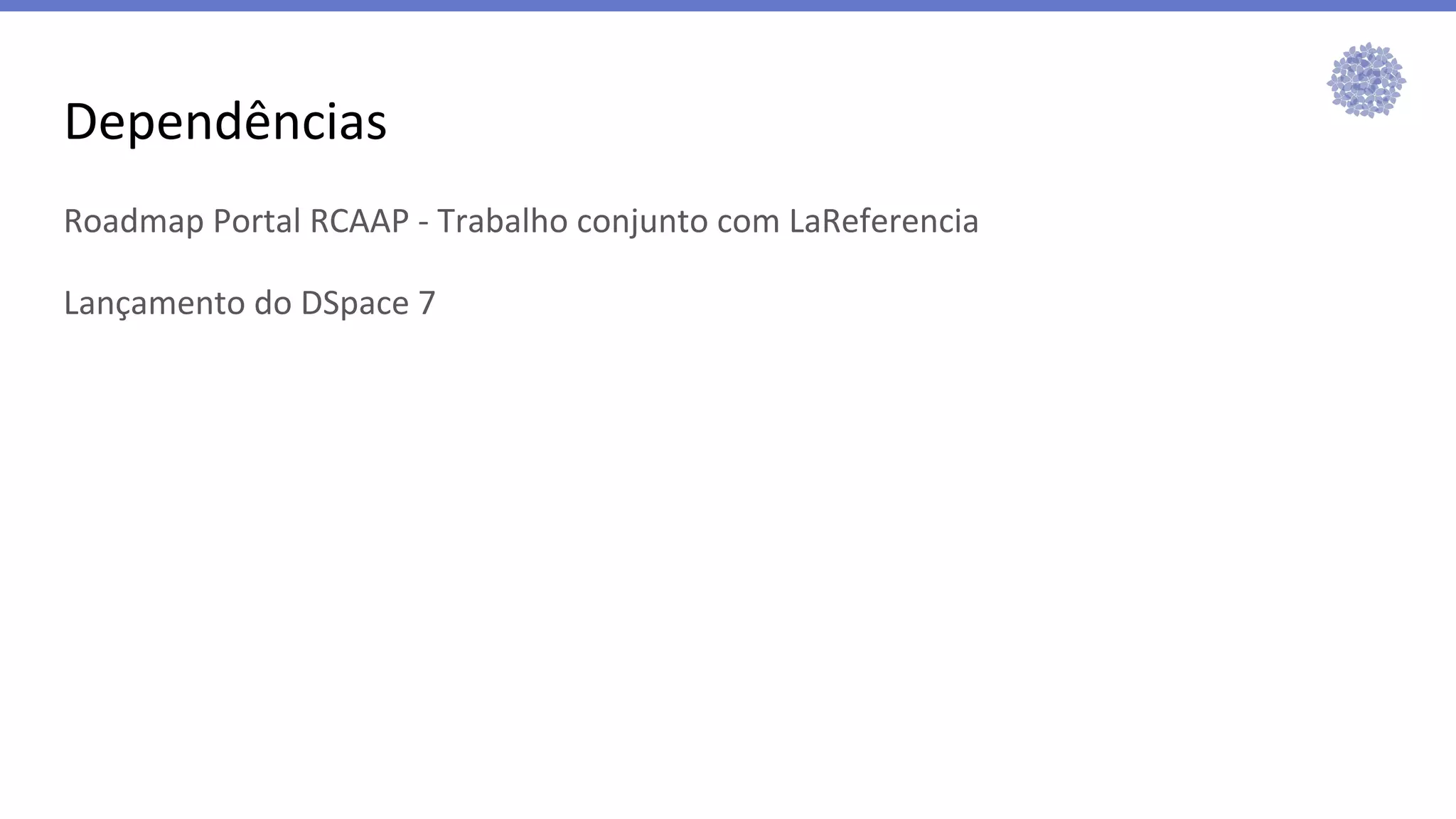Image resolution: width=1456 pixels, height=819 pixels.
Task: Click the letter D starting Dependências
Action: click(80, 123)
